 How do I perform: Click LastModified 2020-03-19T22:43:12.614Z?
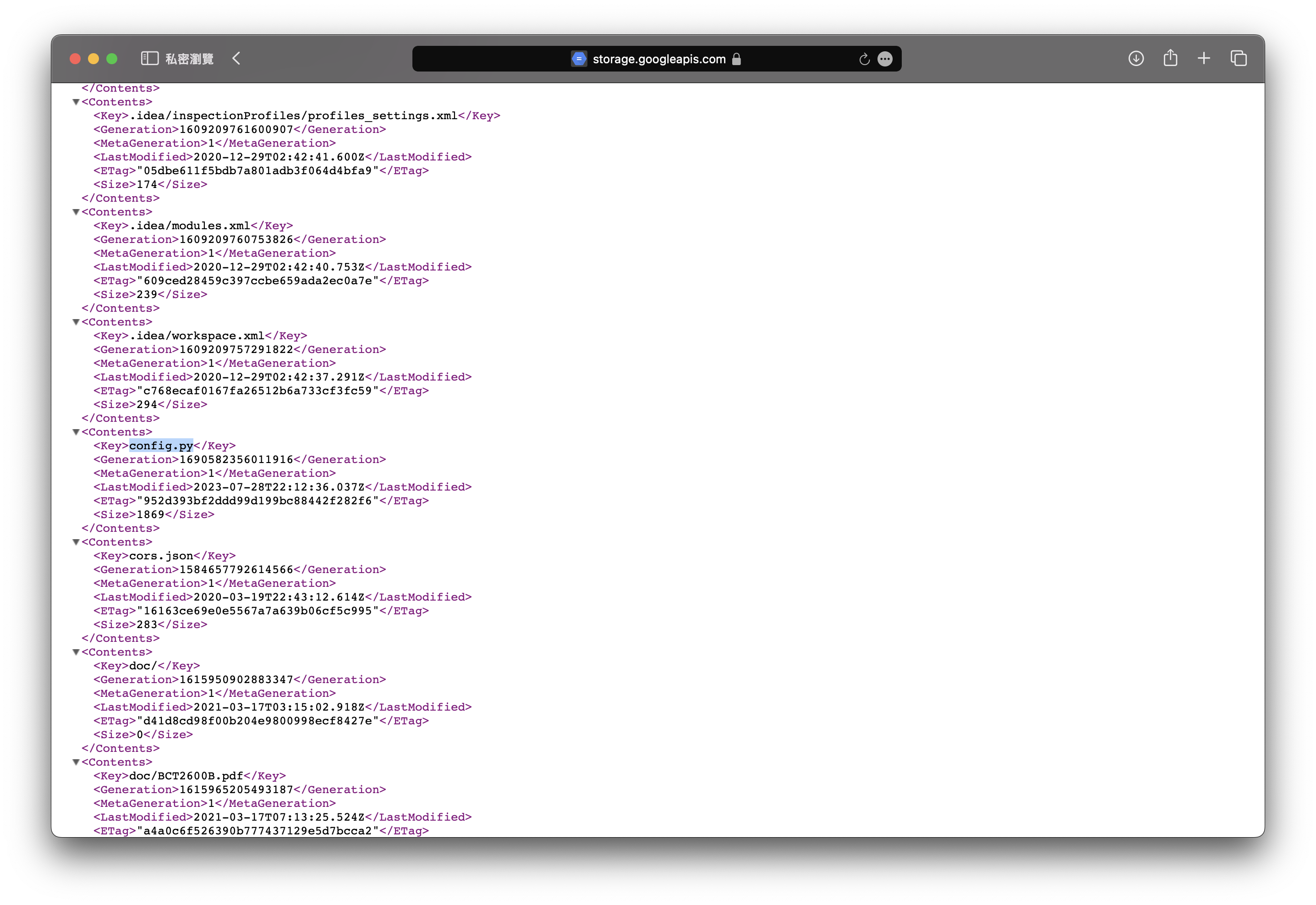tap(279, 597)
